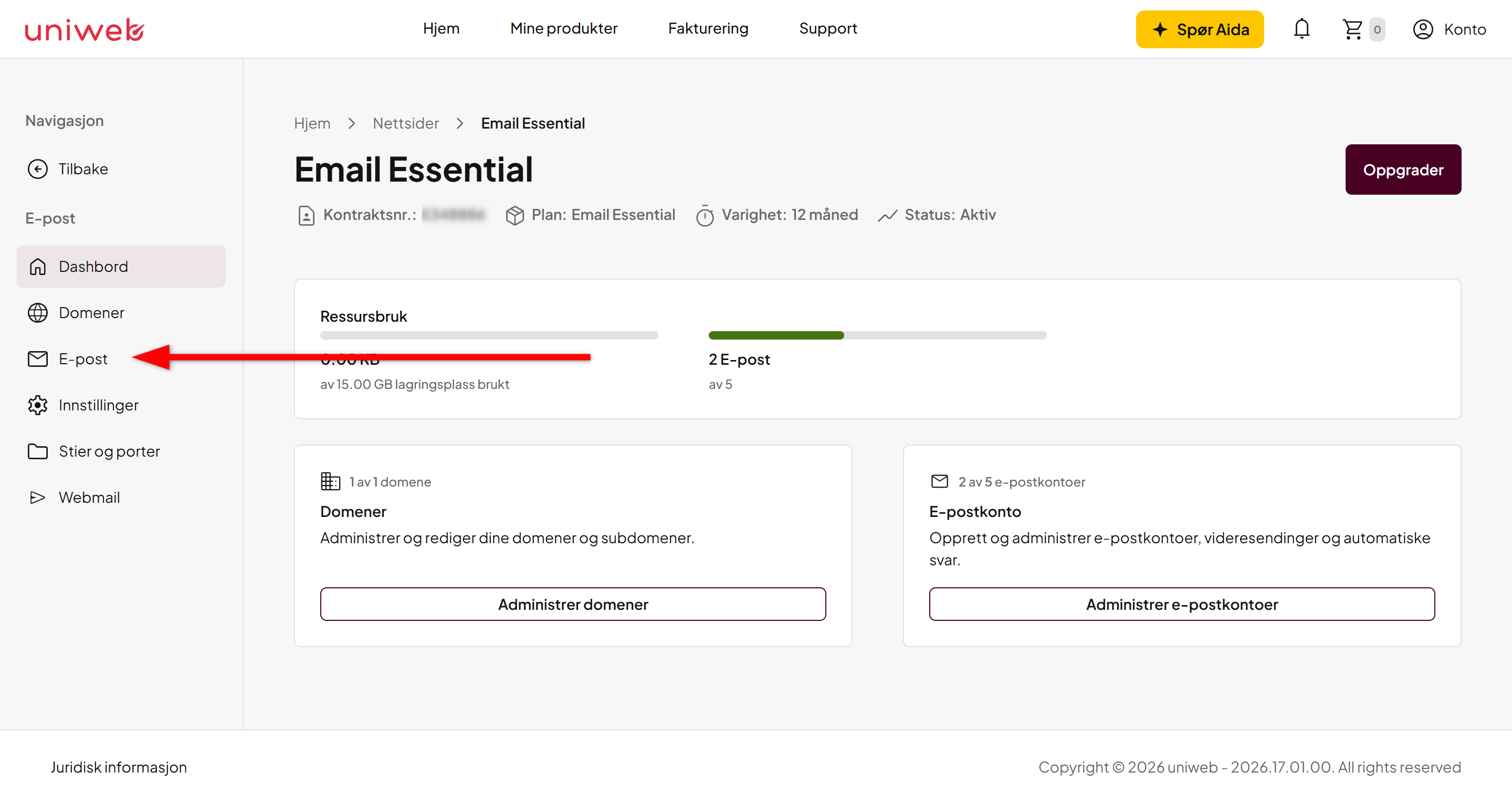Click the Email Essential breadcrumb text

(533, 123)
